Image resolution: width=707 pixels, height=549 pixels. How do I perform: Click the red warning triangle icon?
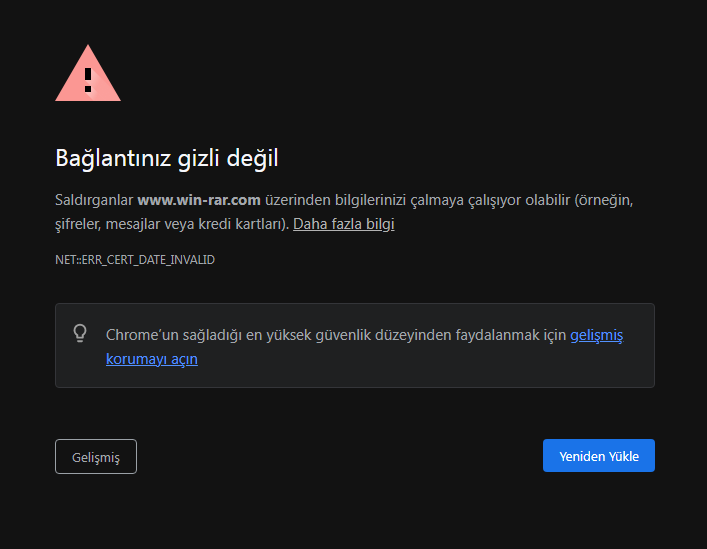coord(88,73)
